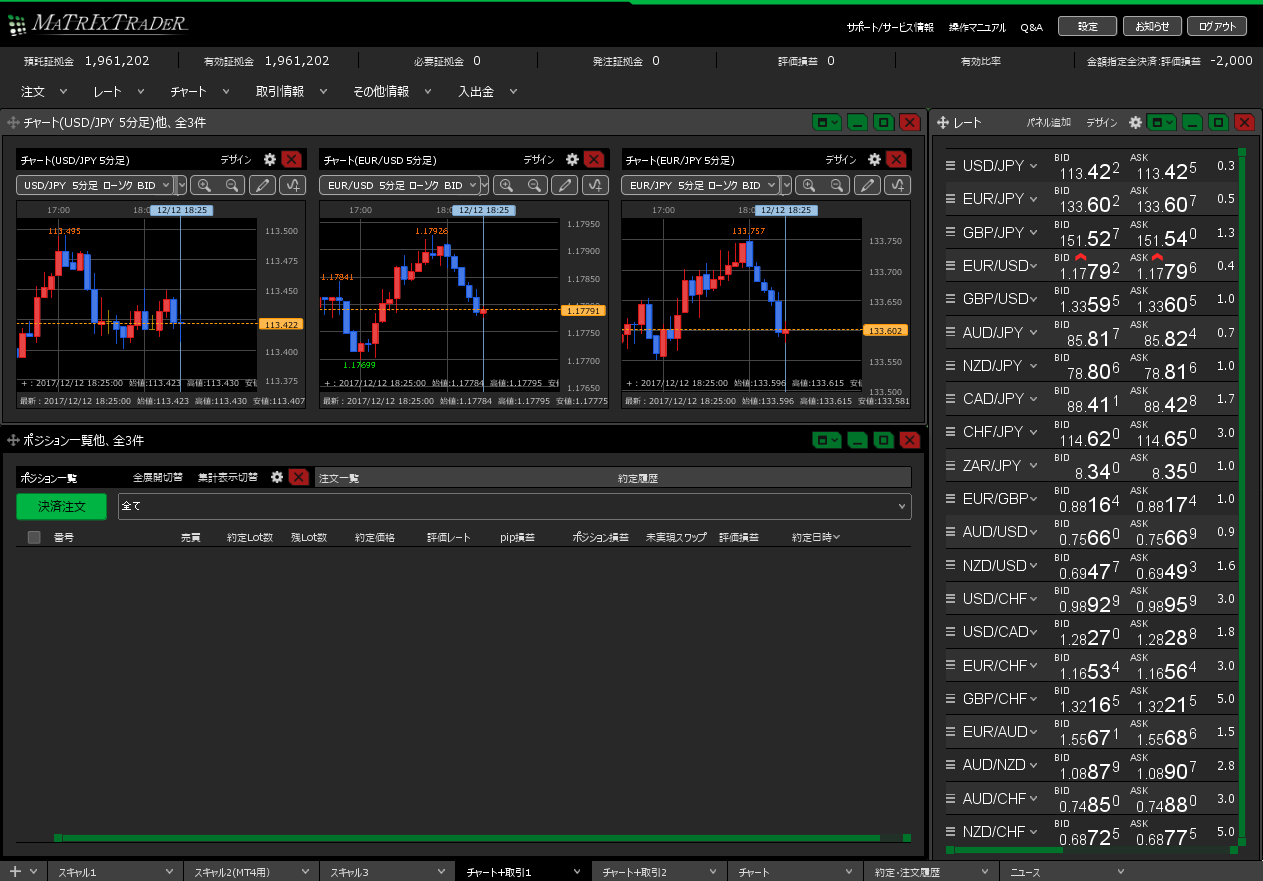
Task: Open the 取引情報 menu
Action: click(291, 92)
